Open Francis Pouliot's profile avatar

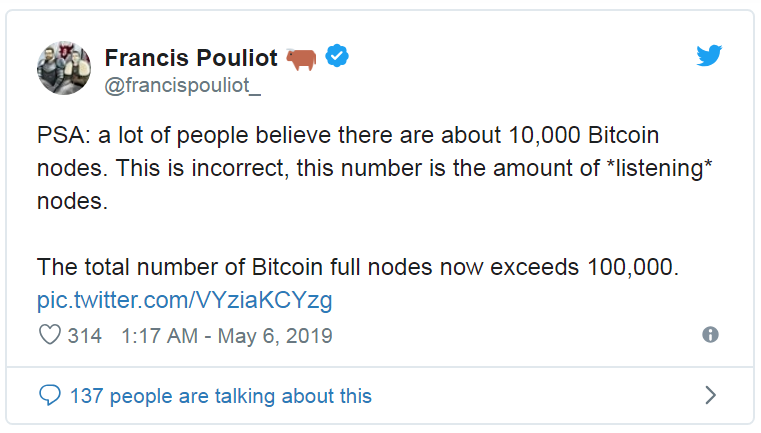tap(65, 69)
